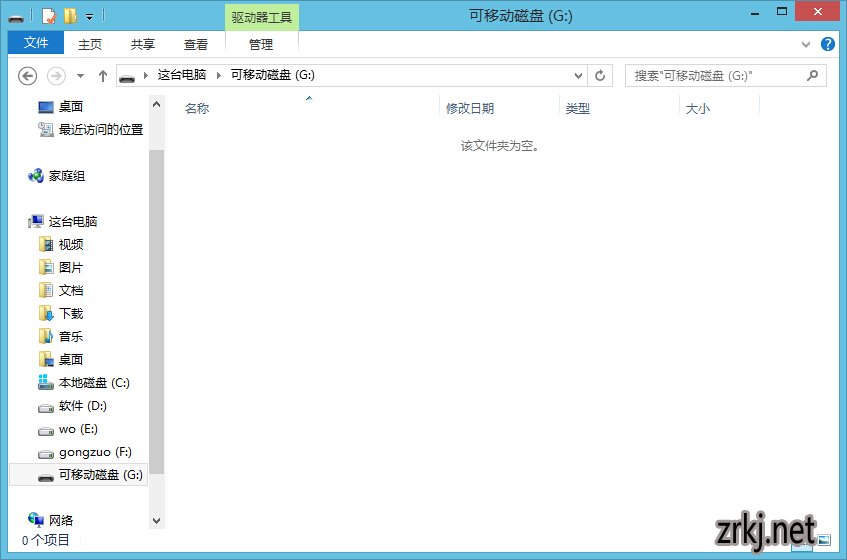This screenshot has width=847, height=560.
Task: Click the drive icon in address bar
Action: tap(127, 78)
